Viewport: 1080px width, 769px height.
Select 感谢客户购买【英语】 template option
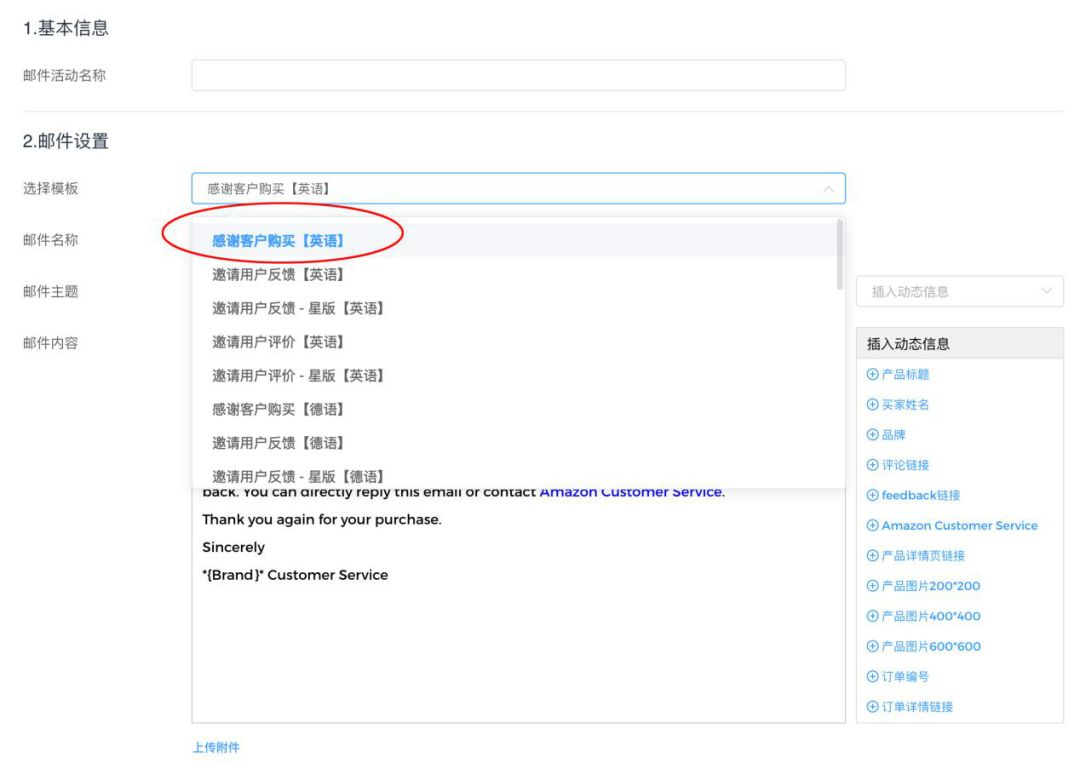tap(278, 241)
